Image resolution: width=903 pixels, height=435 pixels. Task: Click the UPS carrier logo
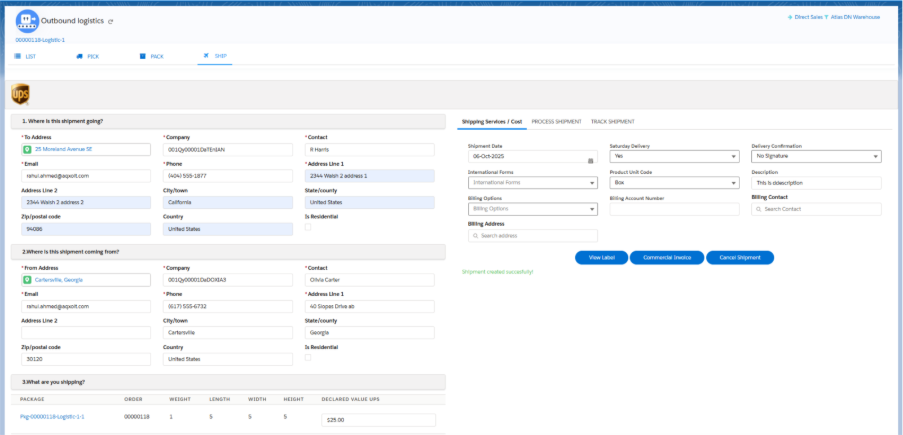20,94
